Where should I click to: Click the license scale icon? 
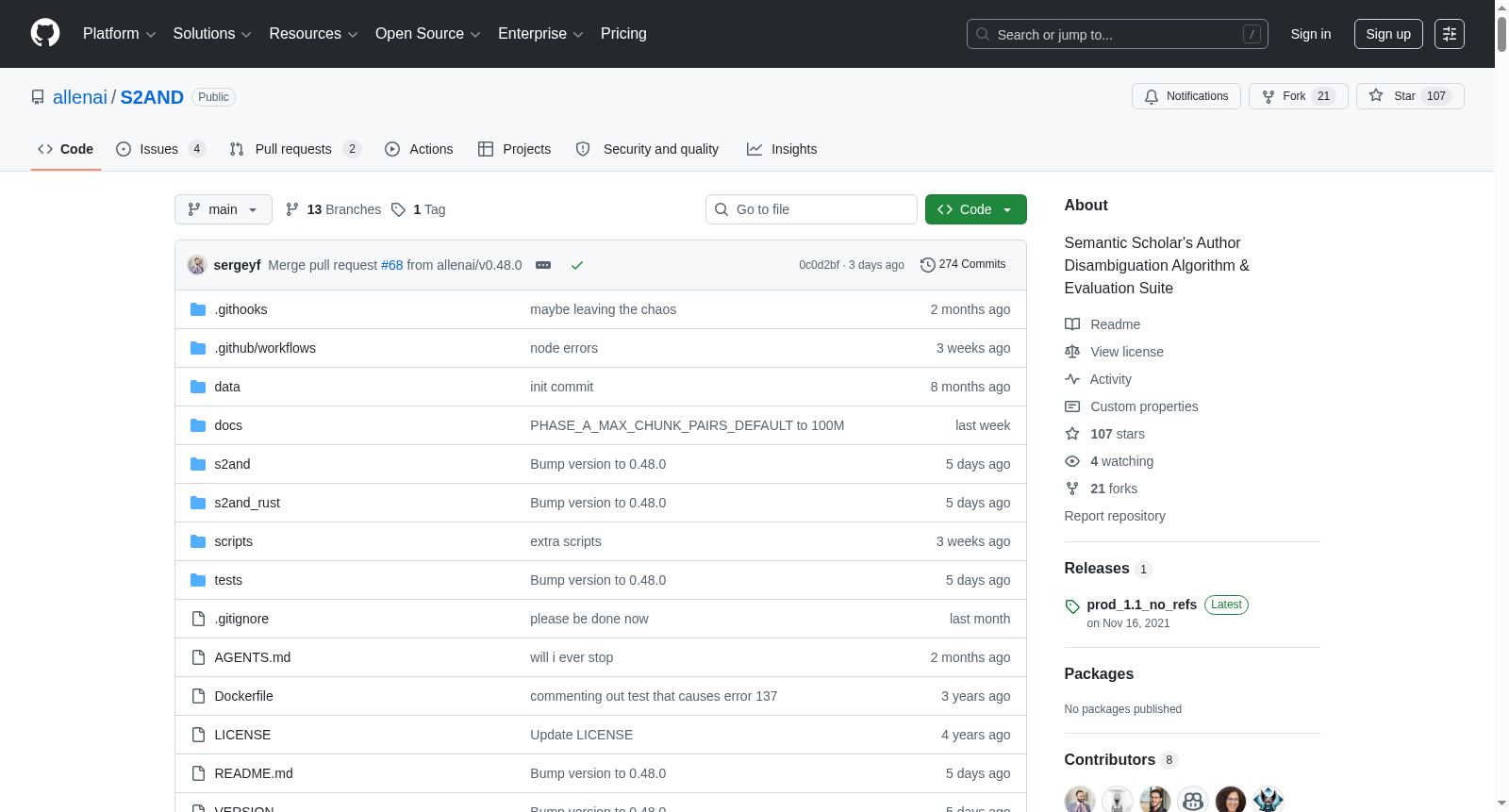[x=1072, y=352]
